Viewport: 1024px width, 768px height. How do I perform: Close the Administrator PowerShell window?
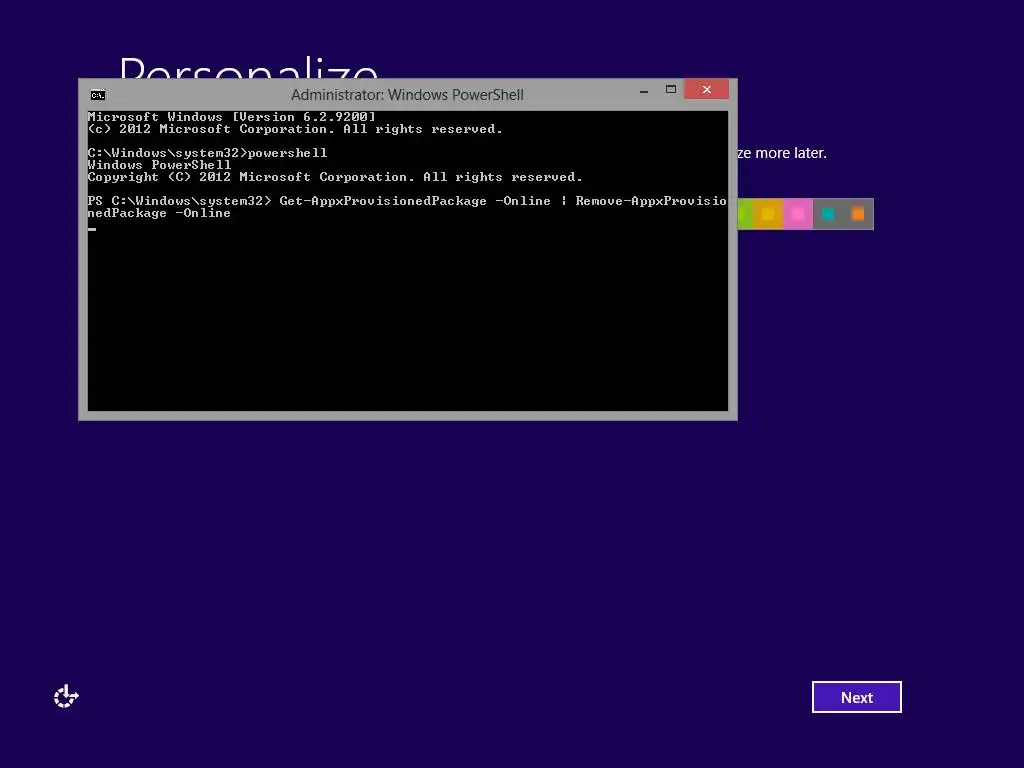click(x=707, y=89)
